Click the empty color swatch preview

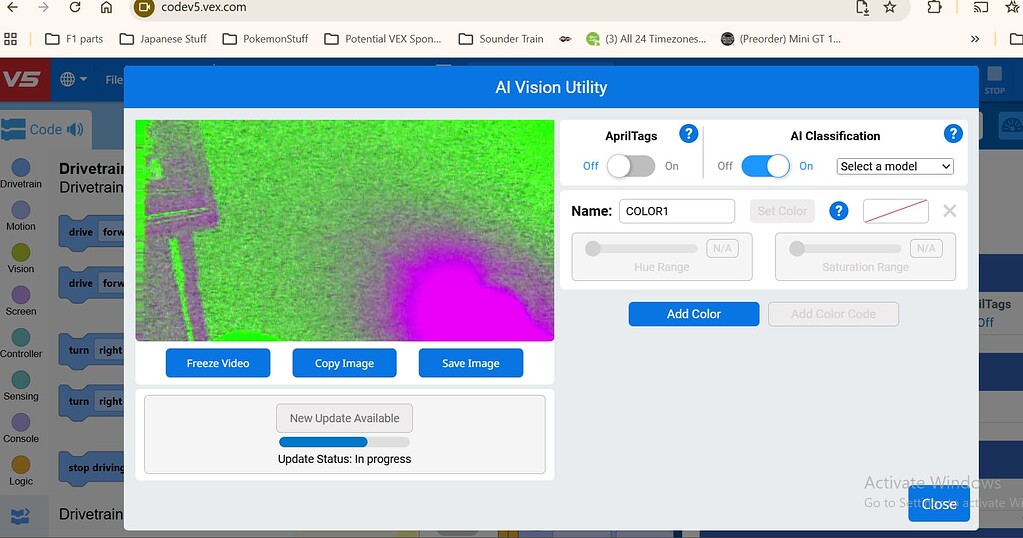(896, 211)
